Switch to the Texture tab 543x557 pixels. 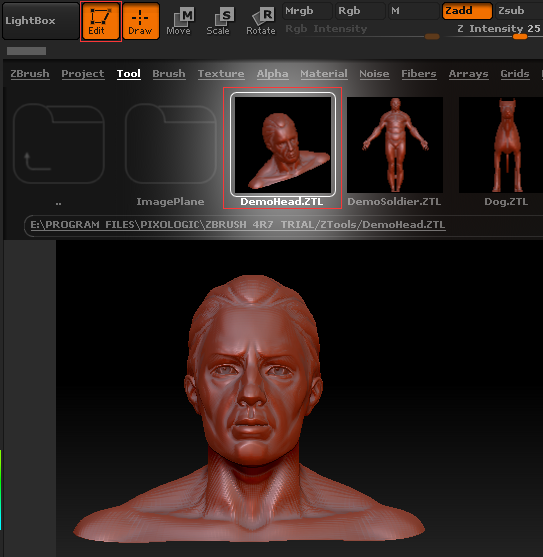coord(221,74)
